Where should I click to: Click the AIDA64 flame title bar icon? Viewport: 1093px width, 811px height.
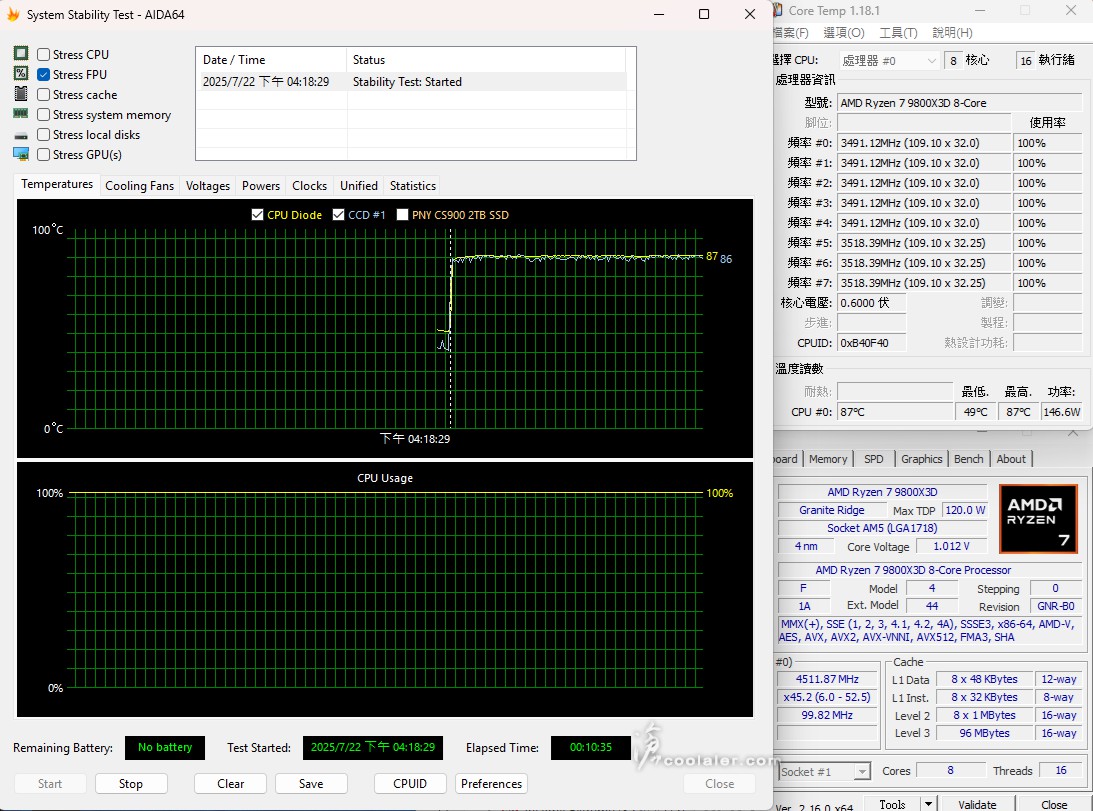(x=13, y=14)
